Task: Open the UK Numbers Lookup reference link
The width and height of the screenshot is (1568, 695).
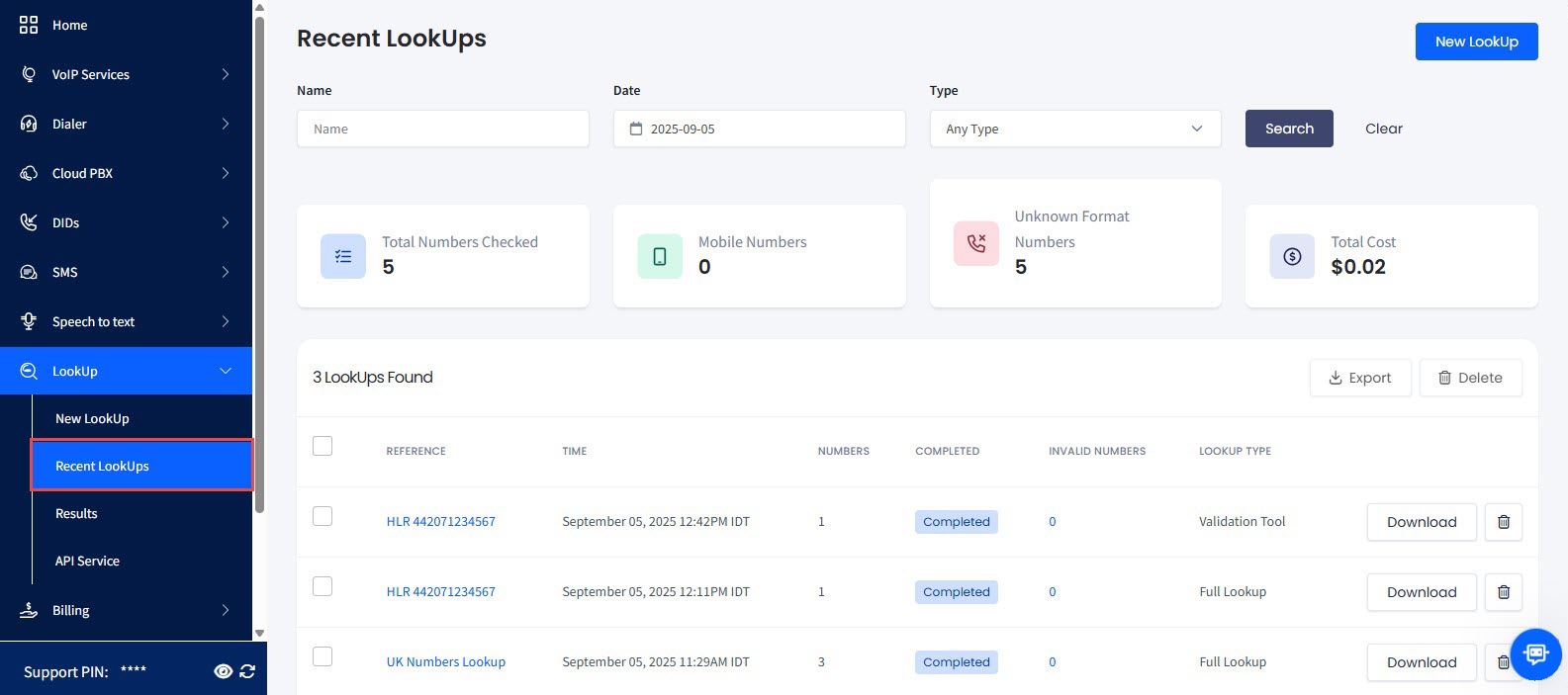Action: (x=445, y=662)
